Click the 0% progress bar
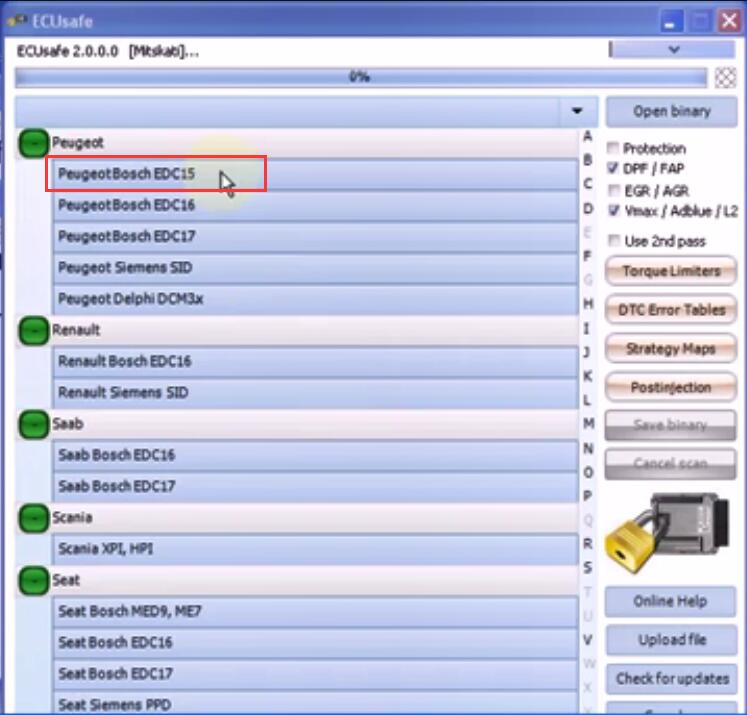747x715 pixels. (361, 77)
